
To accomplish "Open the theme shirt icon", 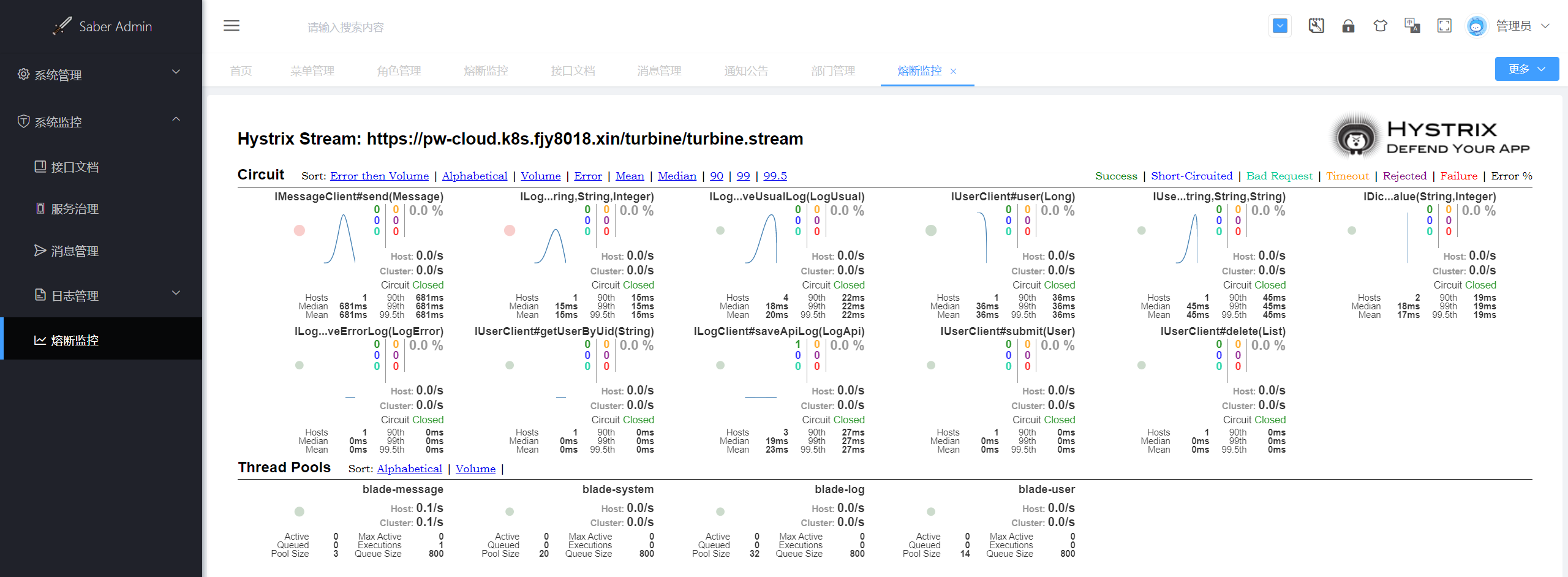I will 1380,26.
